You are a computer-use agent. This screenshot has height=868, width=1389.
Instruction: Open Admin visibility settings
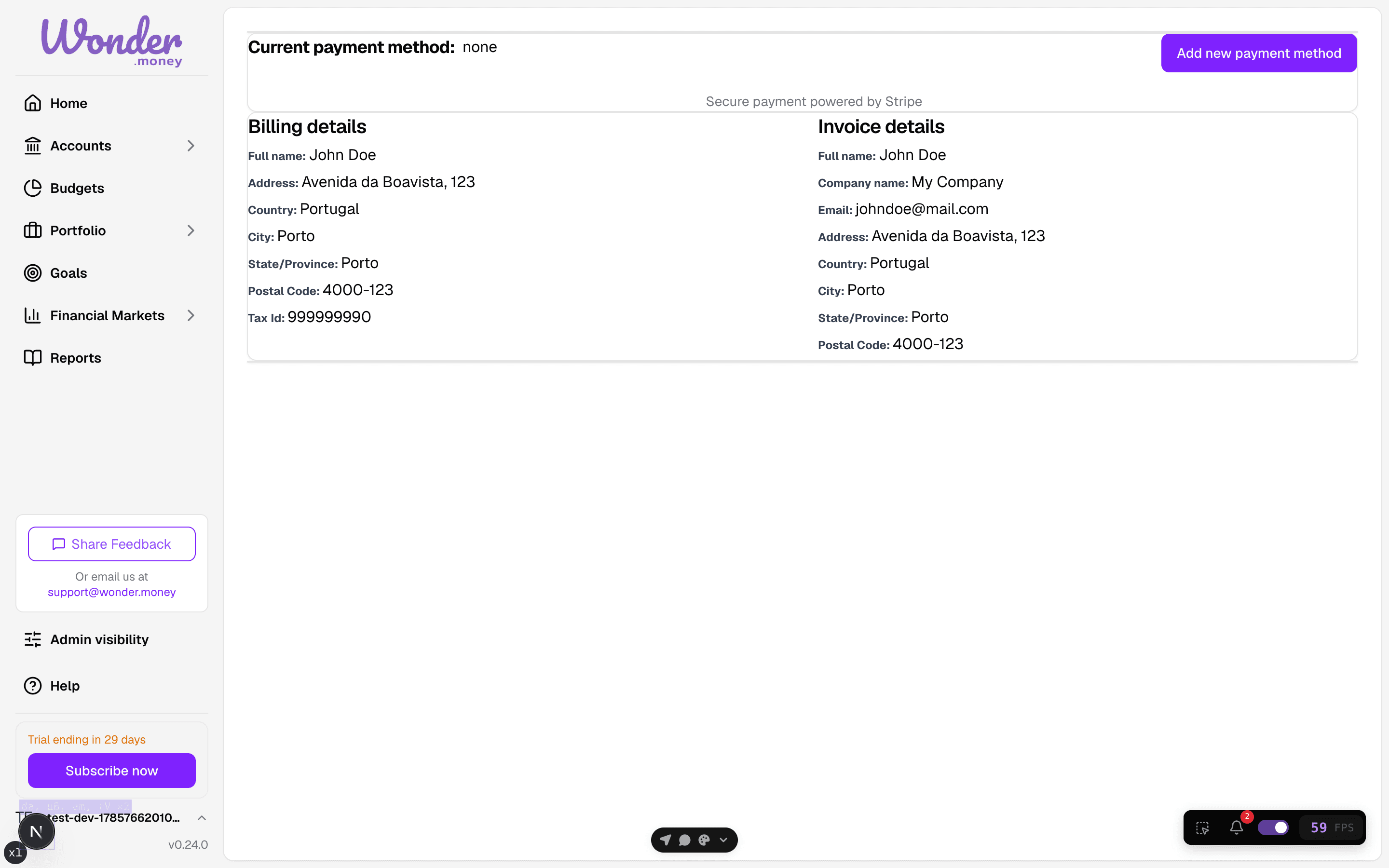(x=111, y=639)
